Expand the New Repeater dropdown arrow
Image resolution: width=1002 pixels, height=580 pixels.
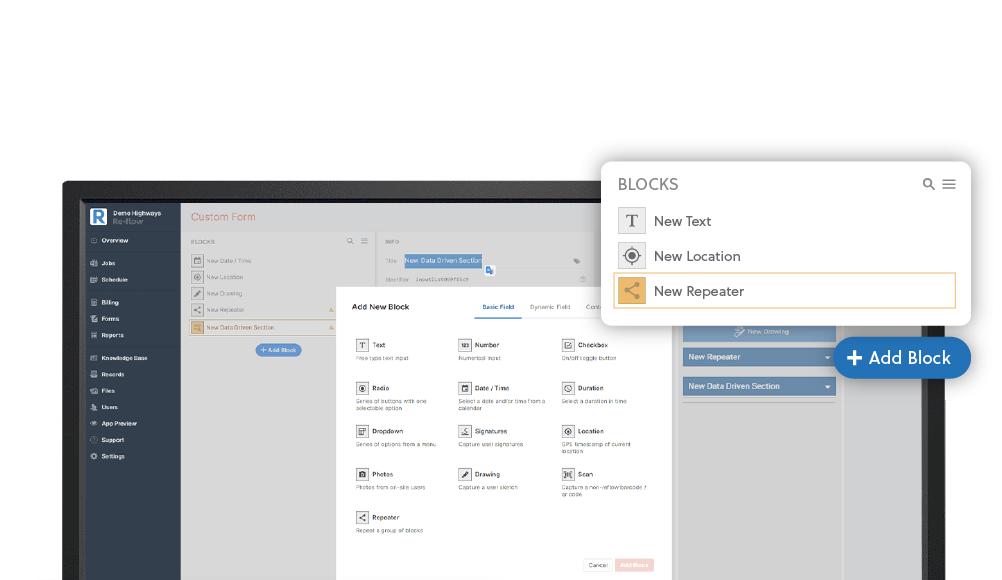click(828, 357)
